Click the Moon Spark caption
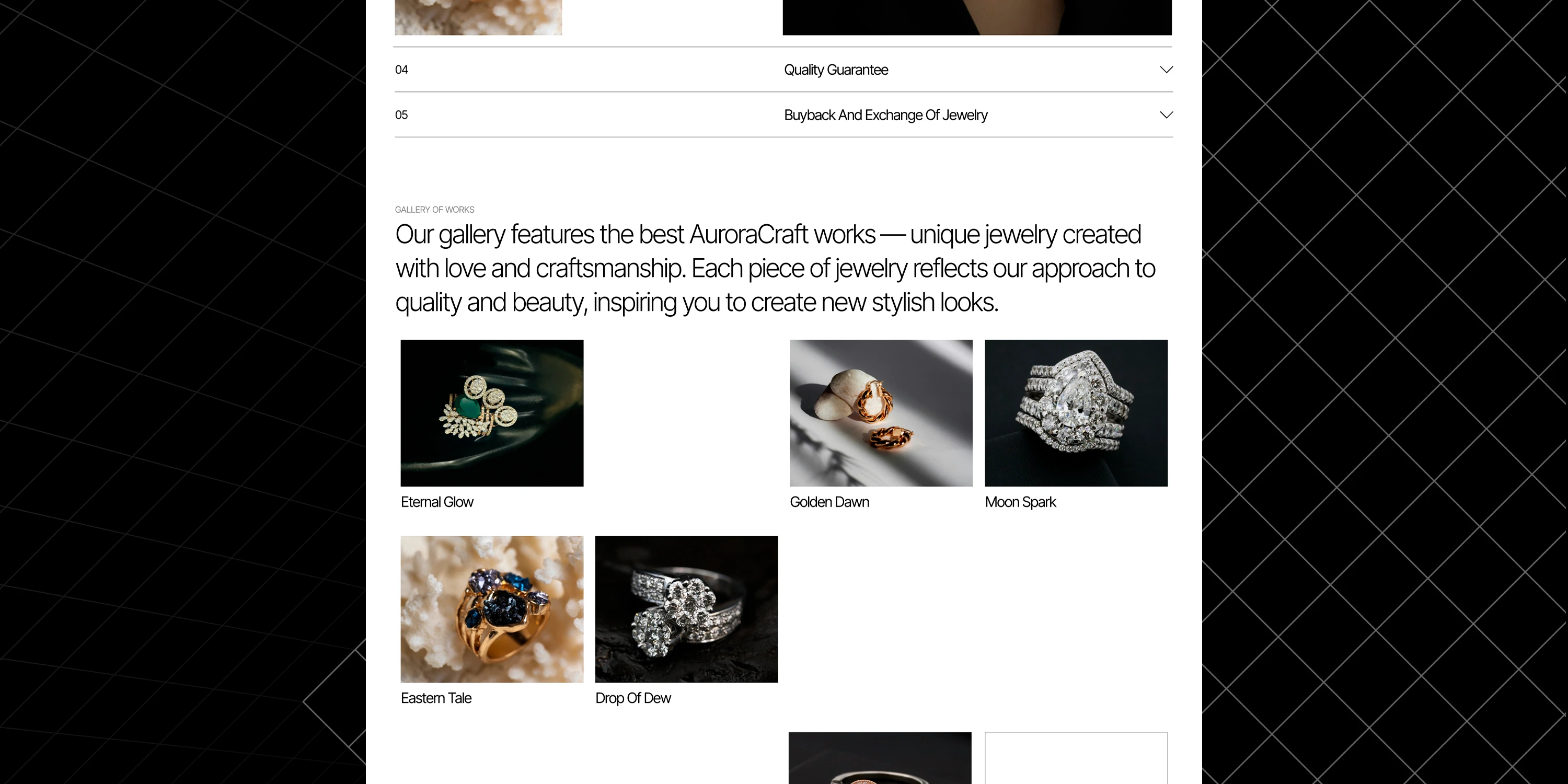Screen dimensions: 1568x784 (1021, 502)
